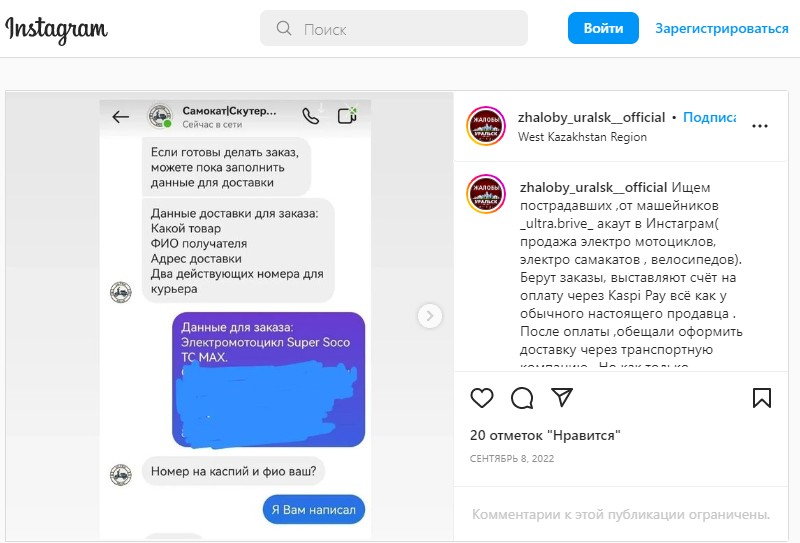Save the post with the bookmark icon
Image resolution: width=800 pixels, height=543 pixels.
[762, 398]
